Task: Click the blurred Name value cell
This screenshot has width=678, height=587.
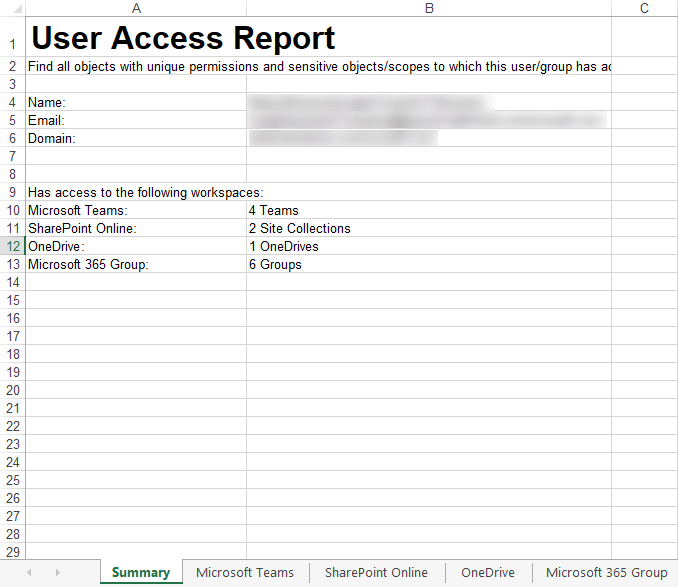Action: pos(429,102)
